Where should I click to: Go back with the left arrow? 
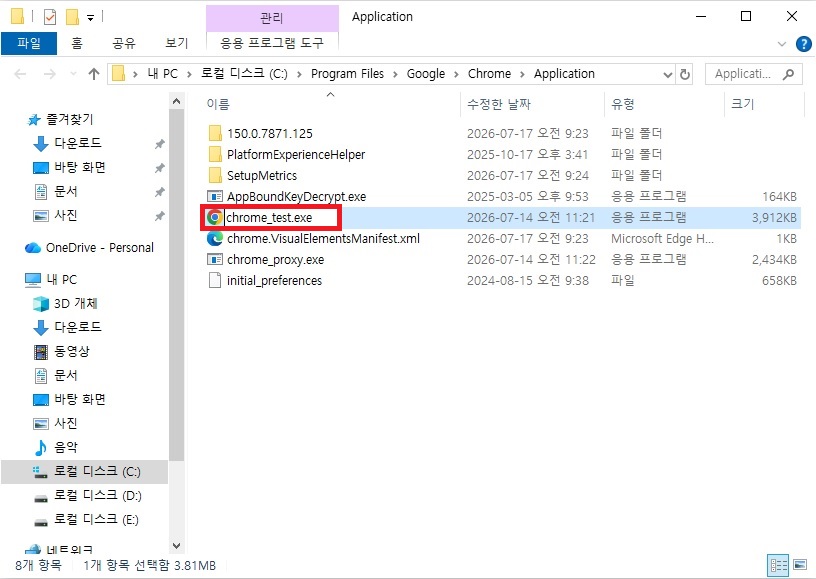pos(20,74)
